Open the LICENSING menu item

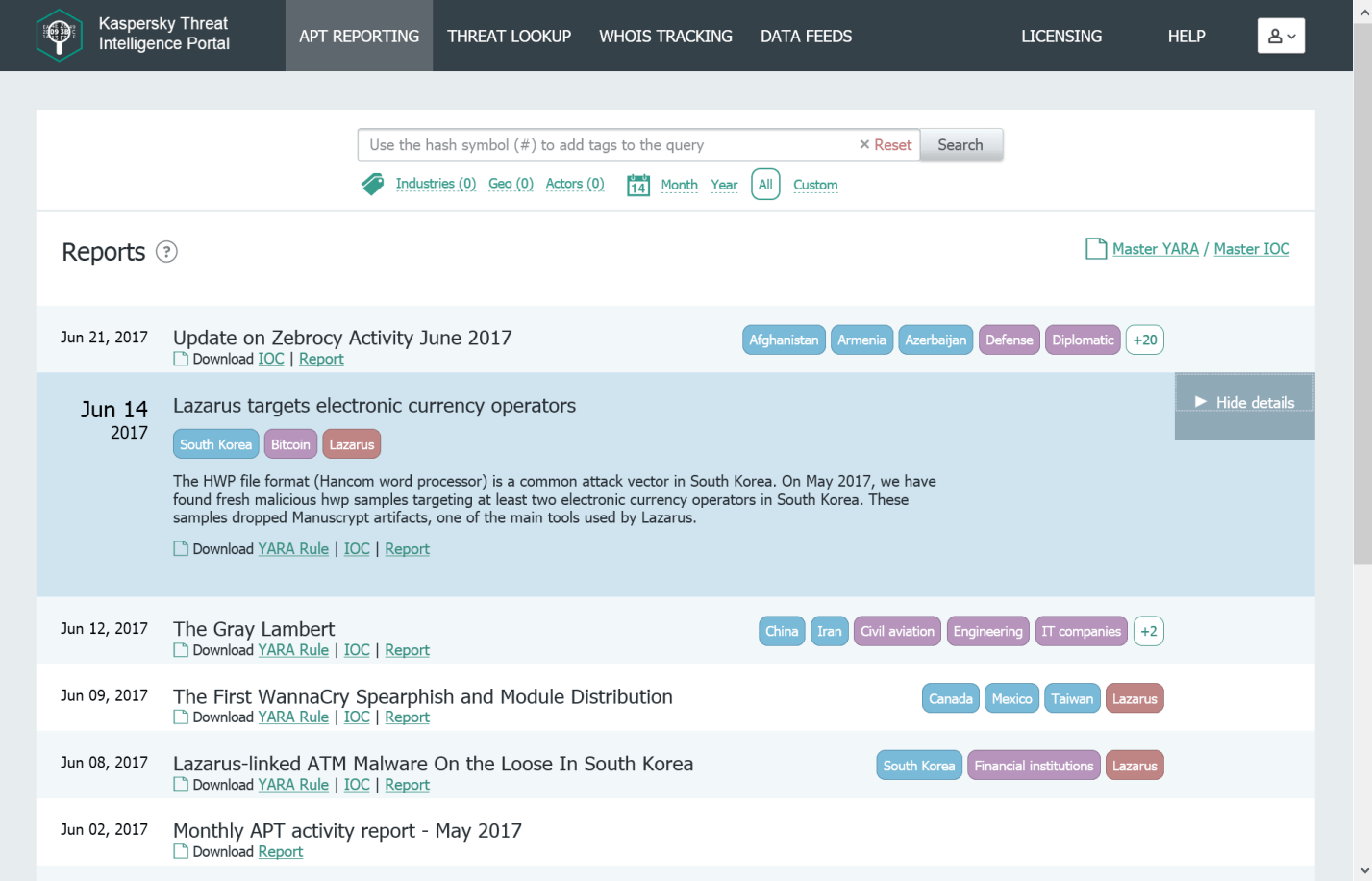coord(1061,36)
